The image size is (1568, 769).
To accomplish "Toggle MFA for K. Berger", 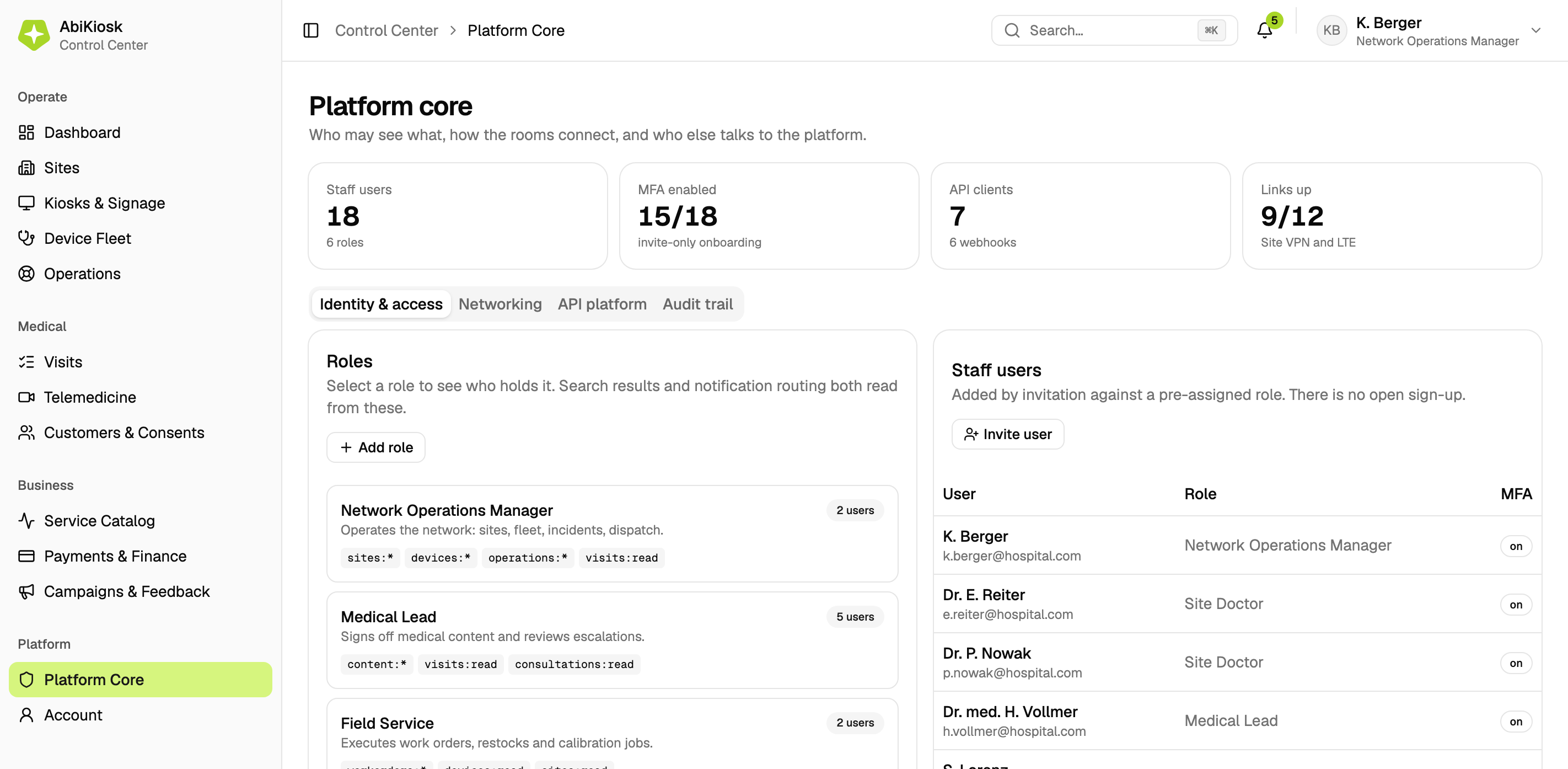I will tap(1515, 546).
